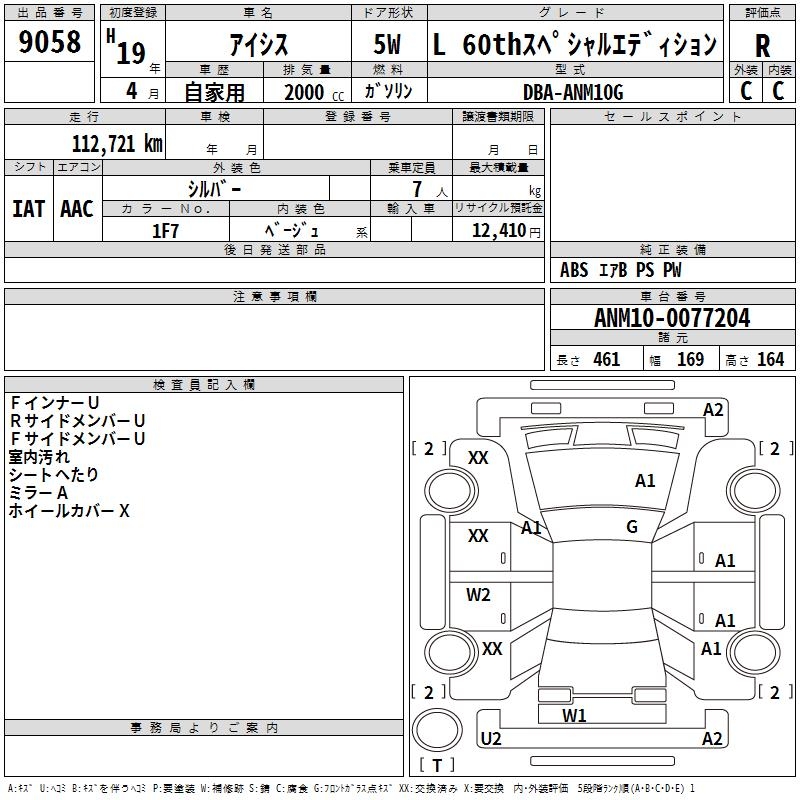Click the A1 mark on the hood
The height and width of the screenshot is (800, 800).
pyautogui.click(x=645, y=481)
